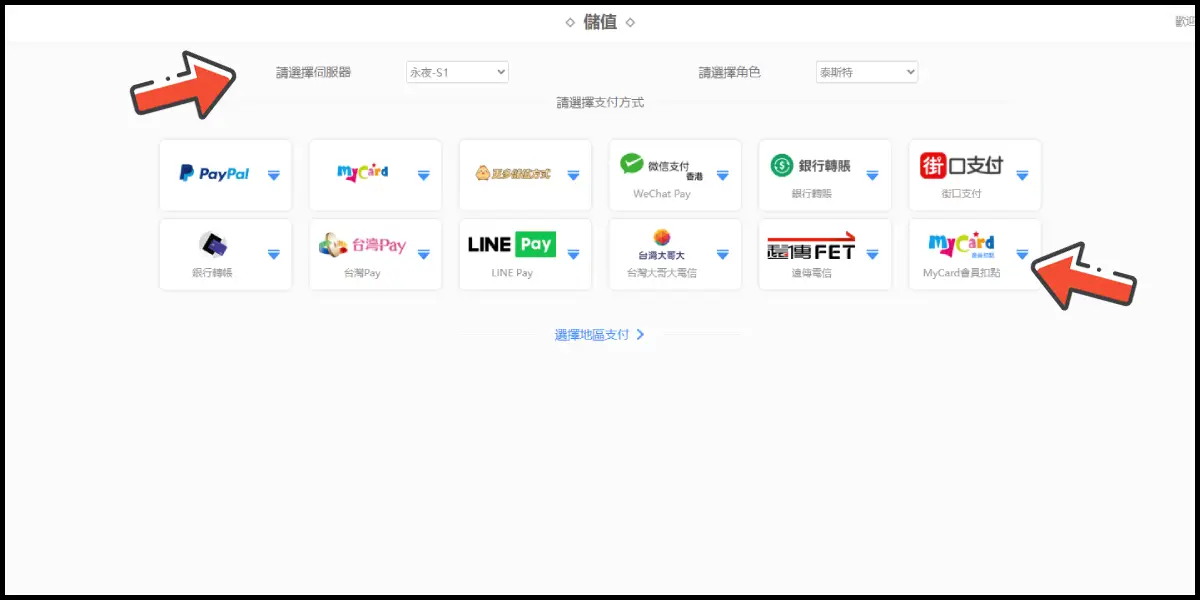Click the 'LINE Pay' caption below the logo
The image size is (1200, 600).
coord(512,273)
